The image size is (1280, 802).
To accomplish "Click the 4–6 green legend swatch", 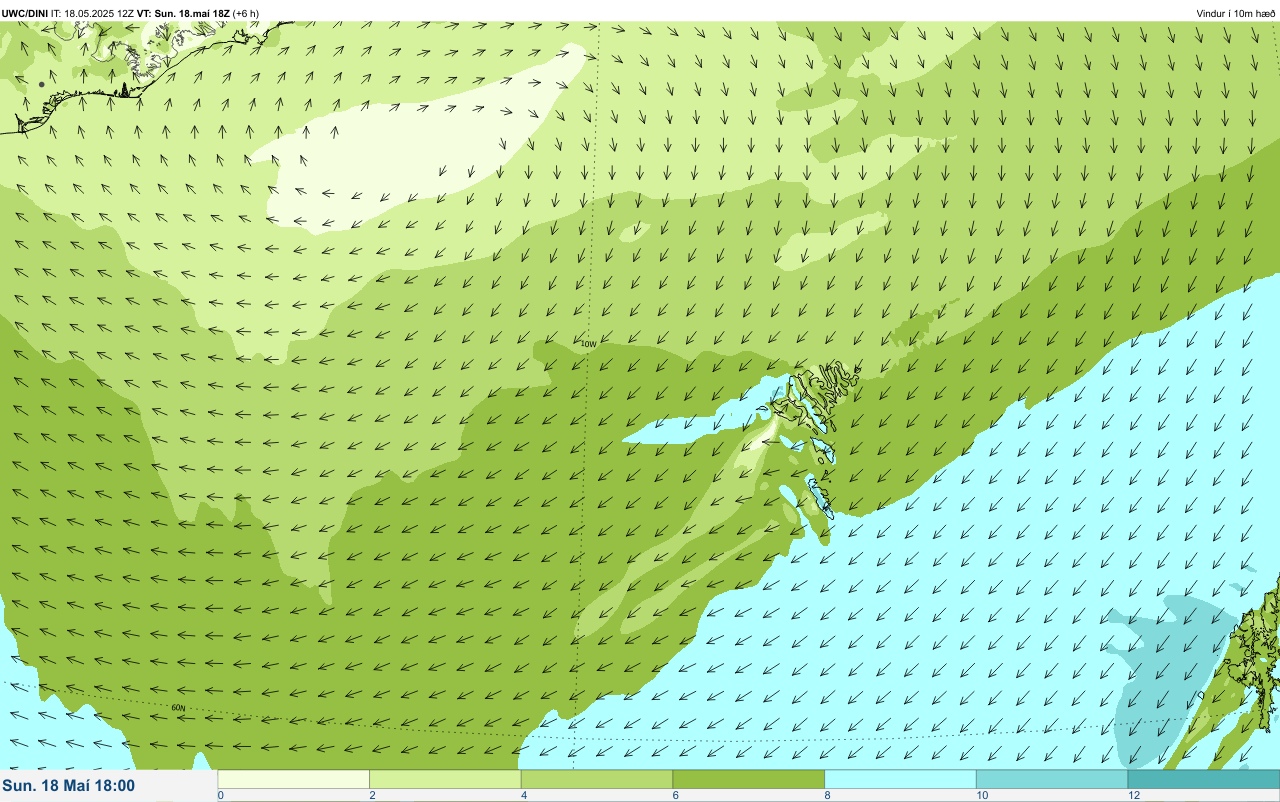I will click(597, 779).
